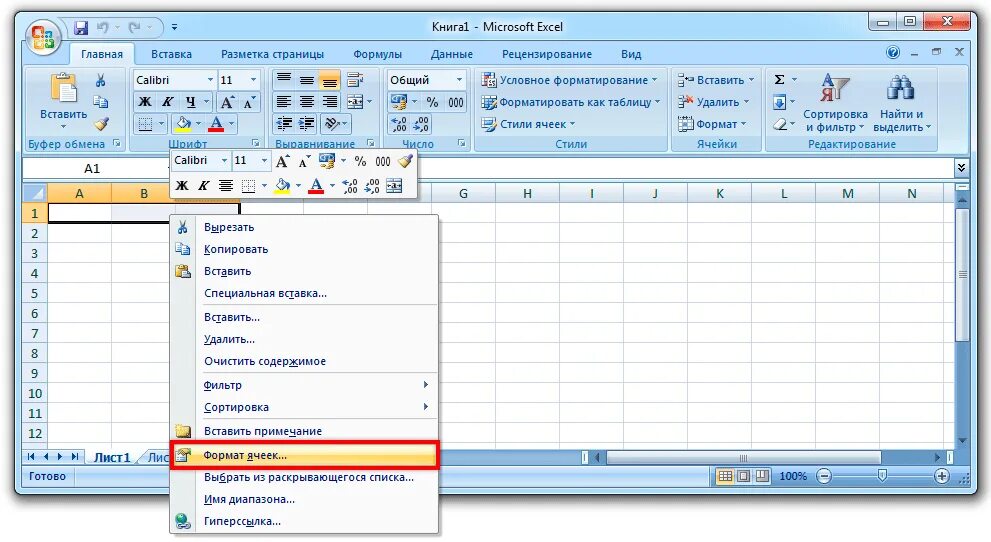This screenshot has width=991, height=542.
Task: Increase decimal places in ribbon Число group
Action: (x=398, y=124)
